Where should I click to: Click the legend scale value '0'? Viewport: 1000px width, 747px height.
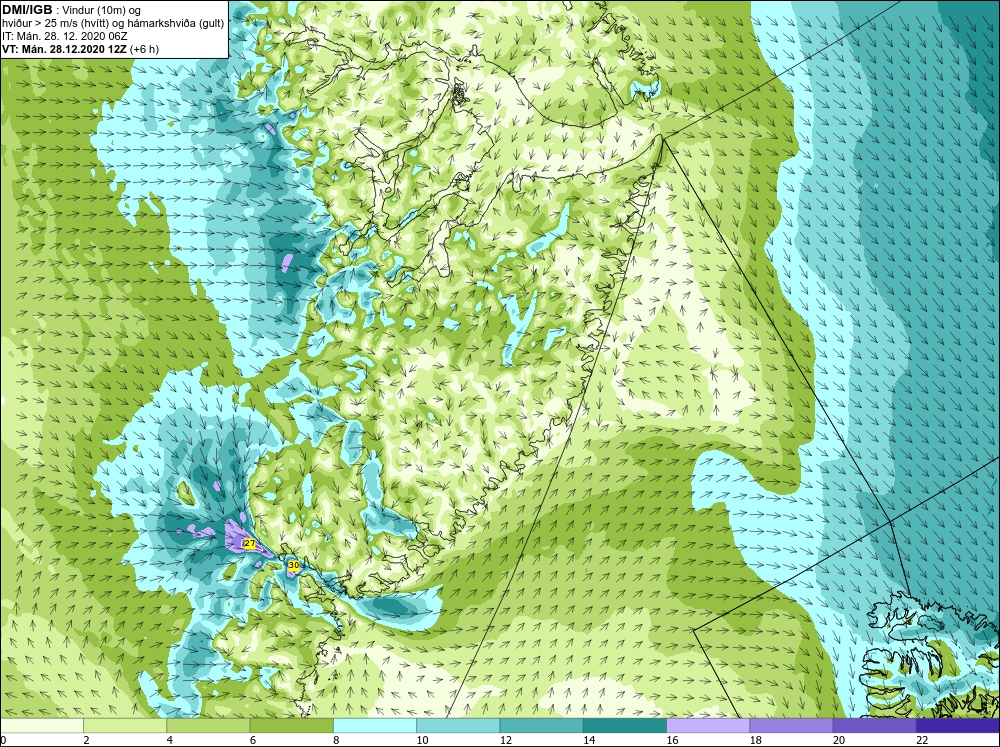point(3,740)
